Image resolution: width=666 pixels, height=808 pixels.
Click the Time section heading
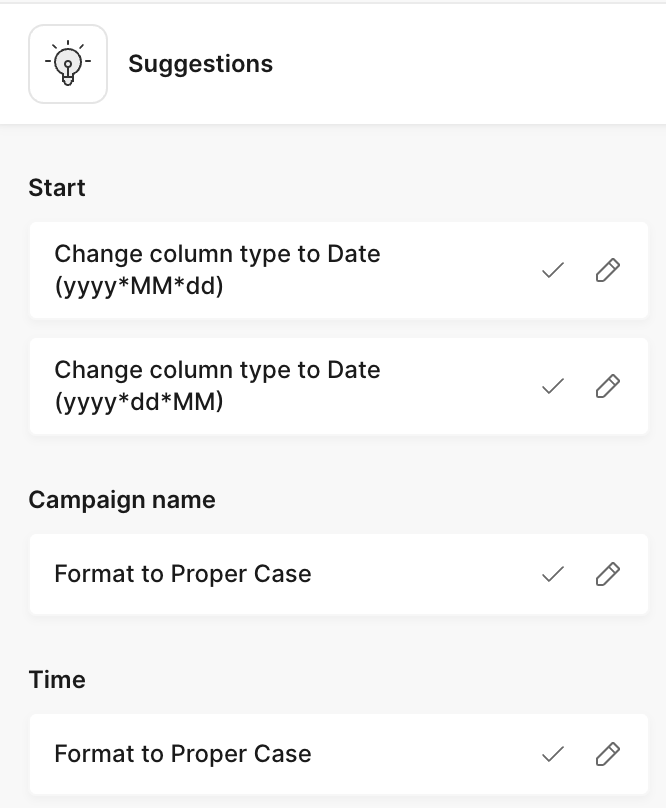click(57, 680)
